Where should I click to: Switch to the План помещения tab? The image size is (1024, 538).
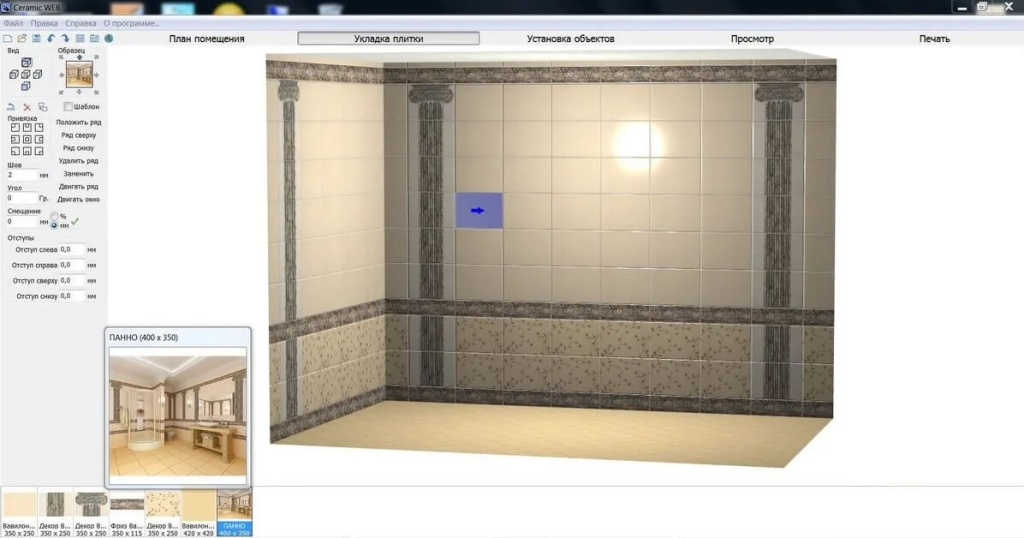pos(206,39)
